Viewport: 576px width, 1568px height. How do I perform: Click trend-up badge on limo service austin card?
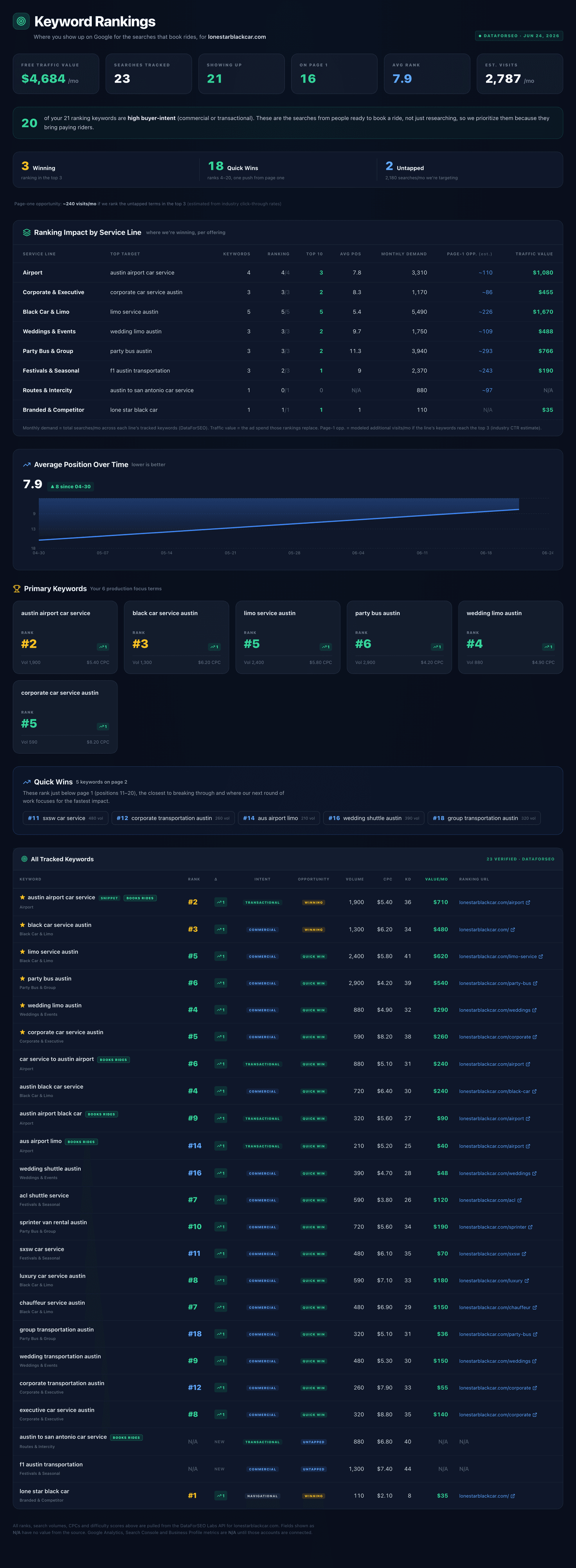click(326, 647)
